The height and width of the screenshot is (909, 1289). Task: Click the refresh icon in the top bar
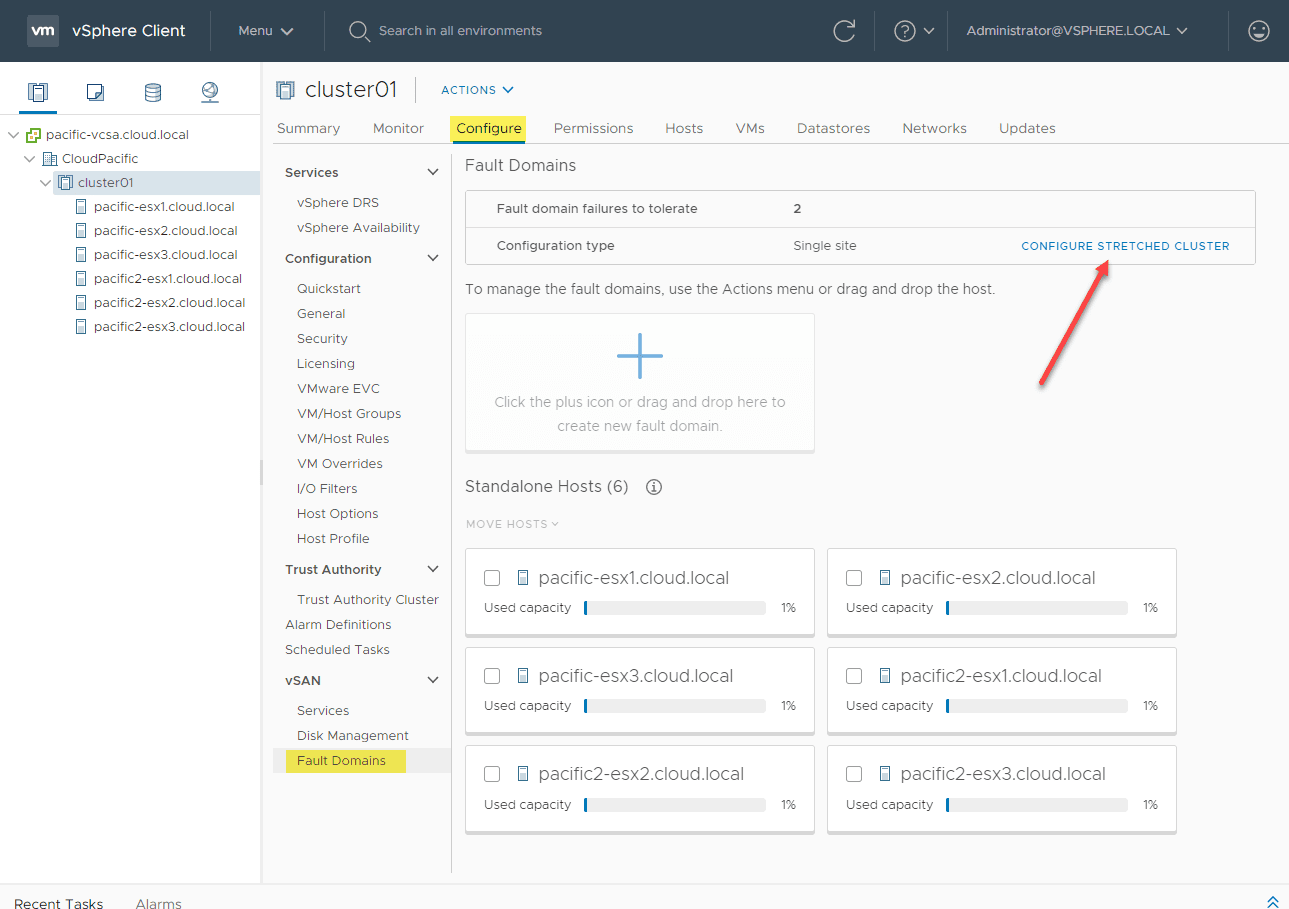click(x=843, y=31)
